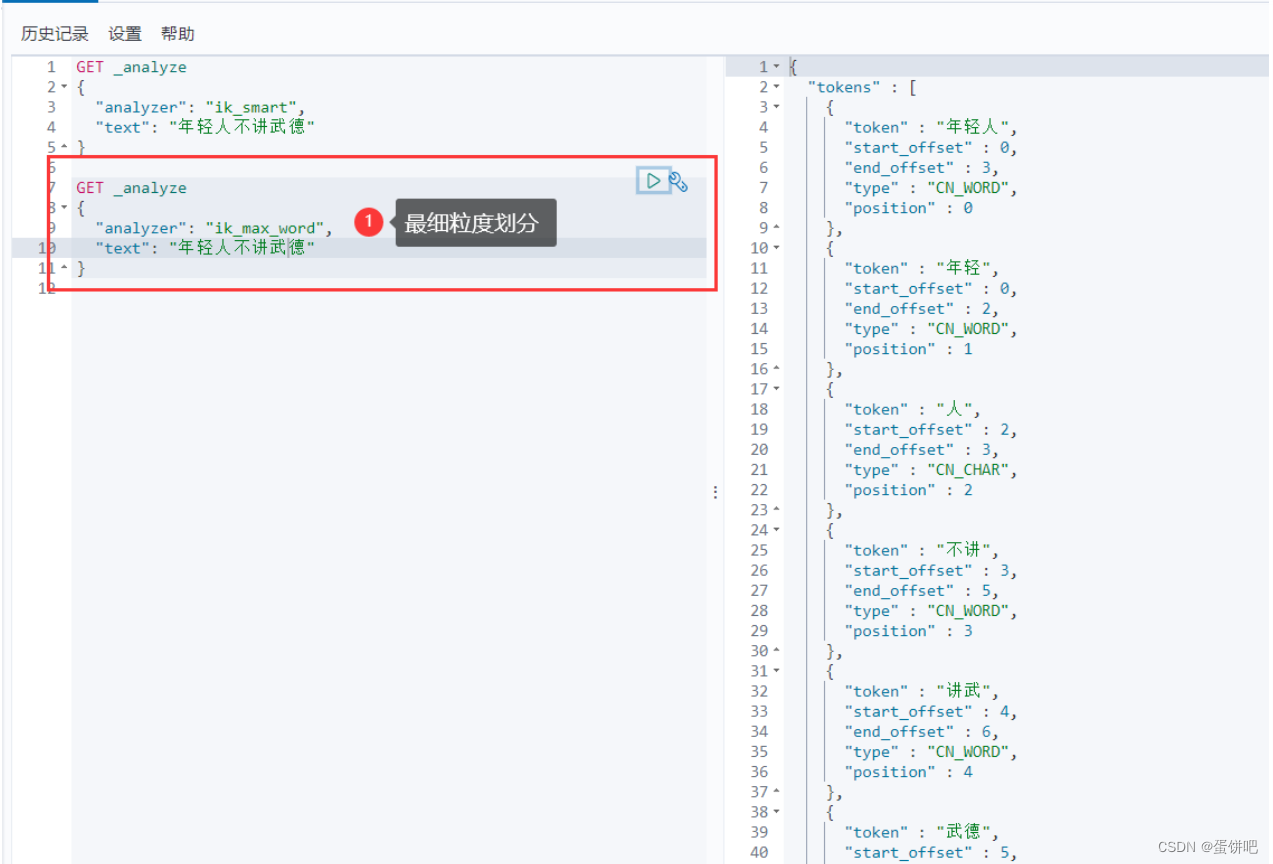Viewport: 1273px width, 864px height.
Task: Click "position" : 4 on output line 36
Action: point(908,772)
